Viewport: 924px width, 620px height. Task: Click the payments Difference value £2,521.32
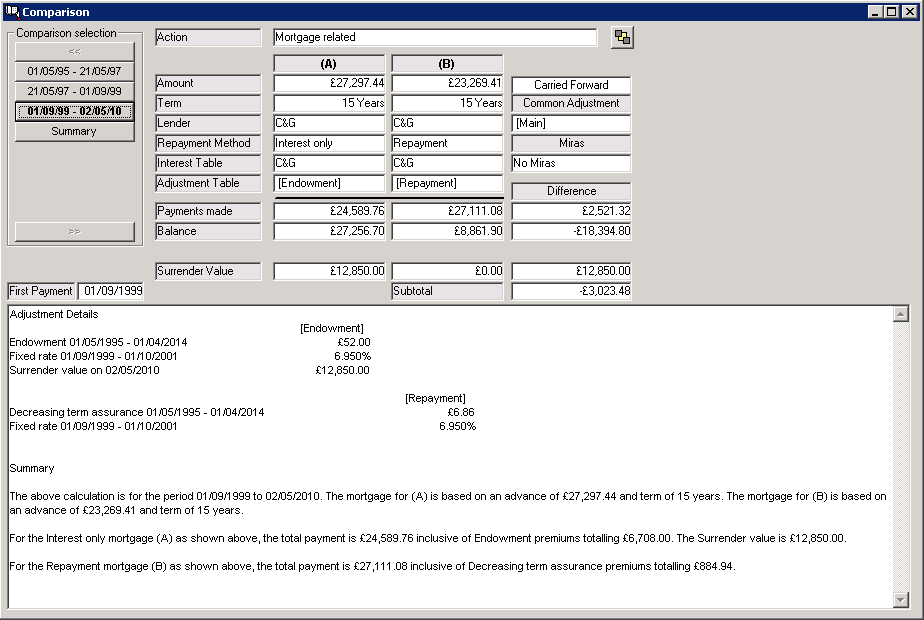(x=571, y=211)
